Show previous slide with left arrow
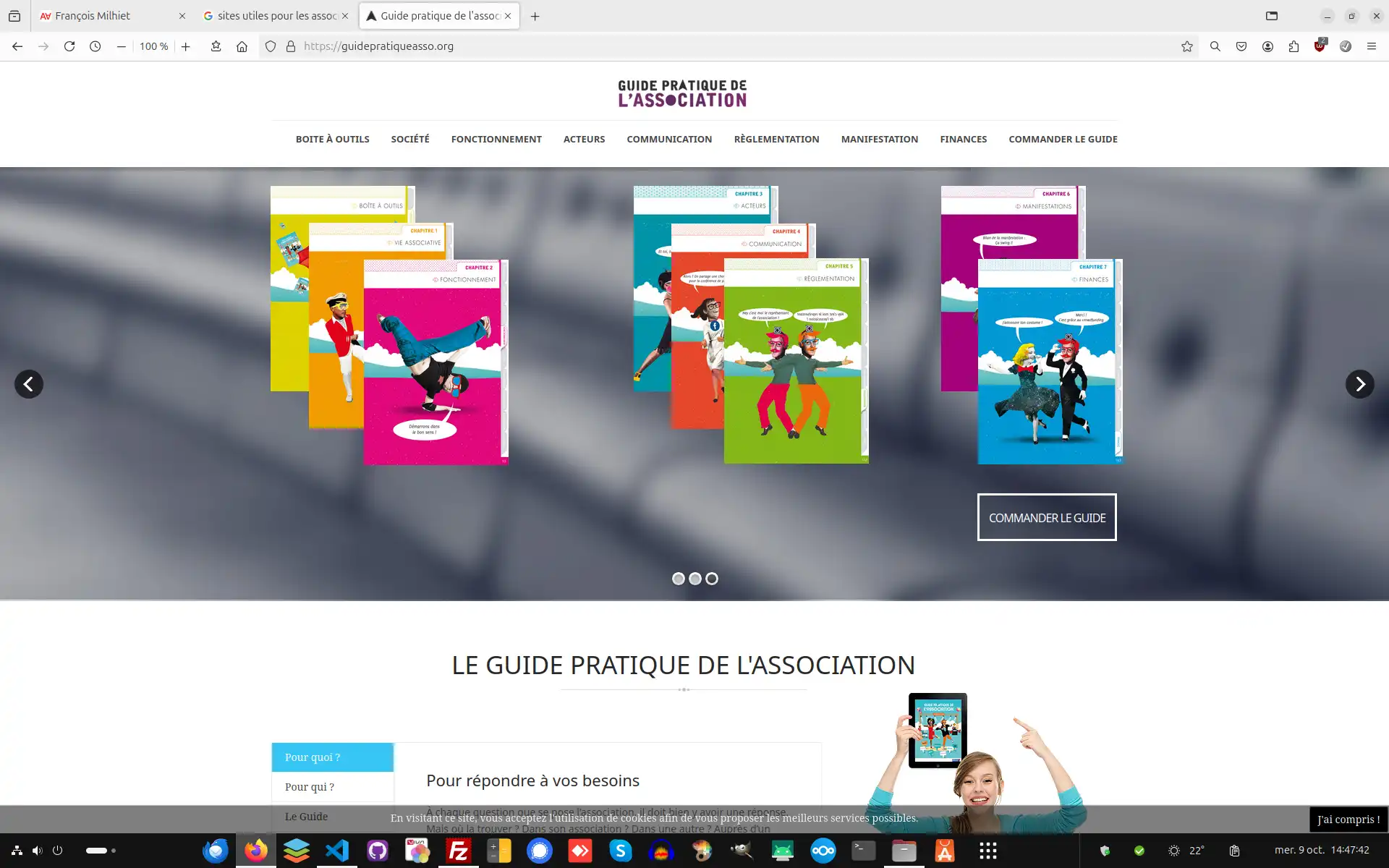 tap(29, 384)
